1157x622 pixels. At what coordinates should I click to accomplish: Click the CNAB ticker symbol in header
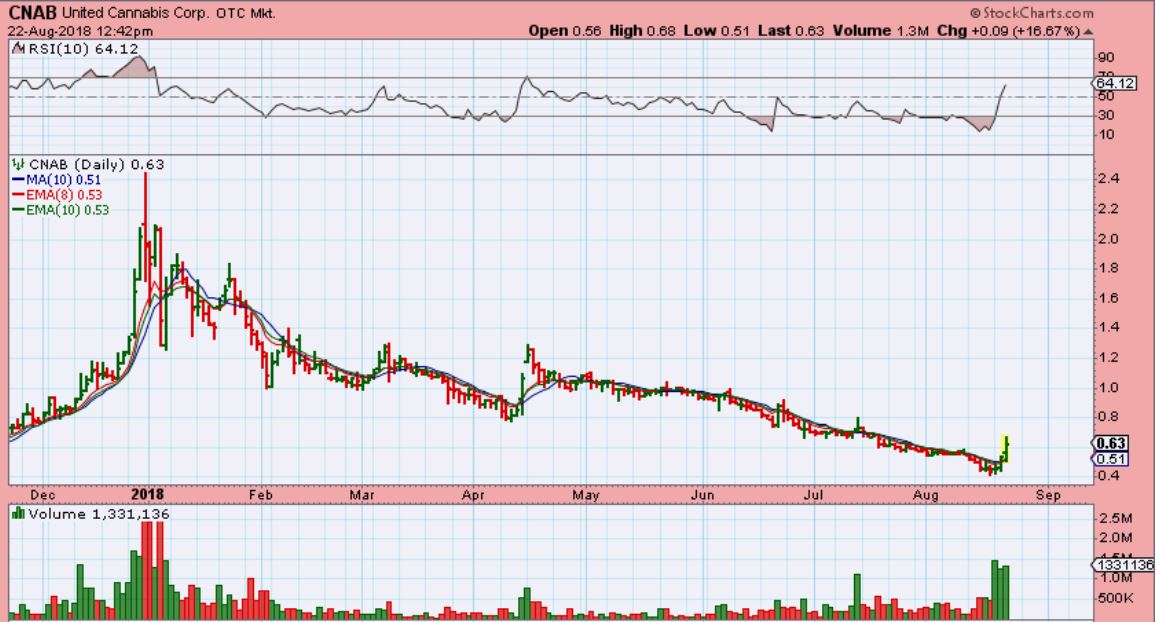[32, 13]
